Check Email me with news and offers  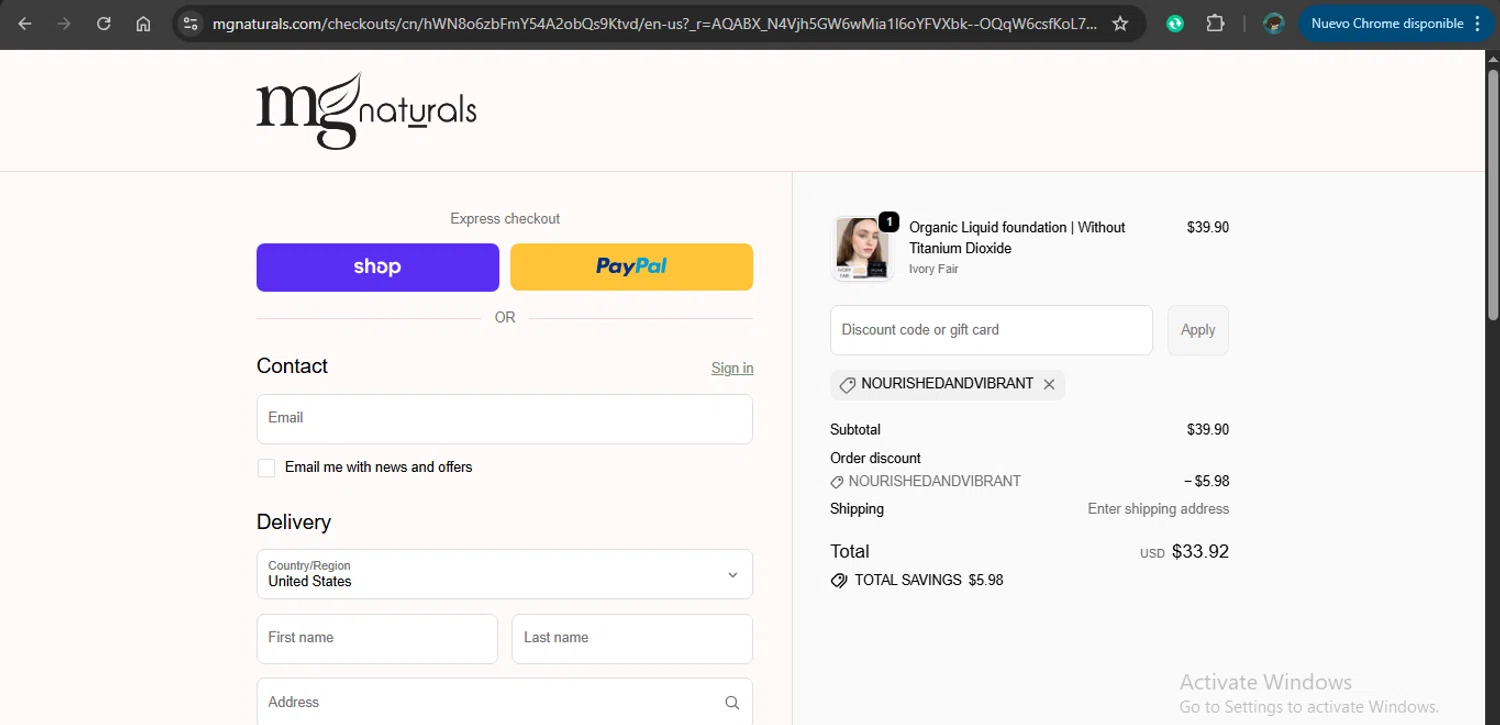(266, 468)
